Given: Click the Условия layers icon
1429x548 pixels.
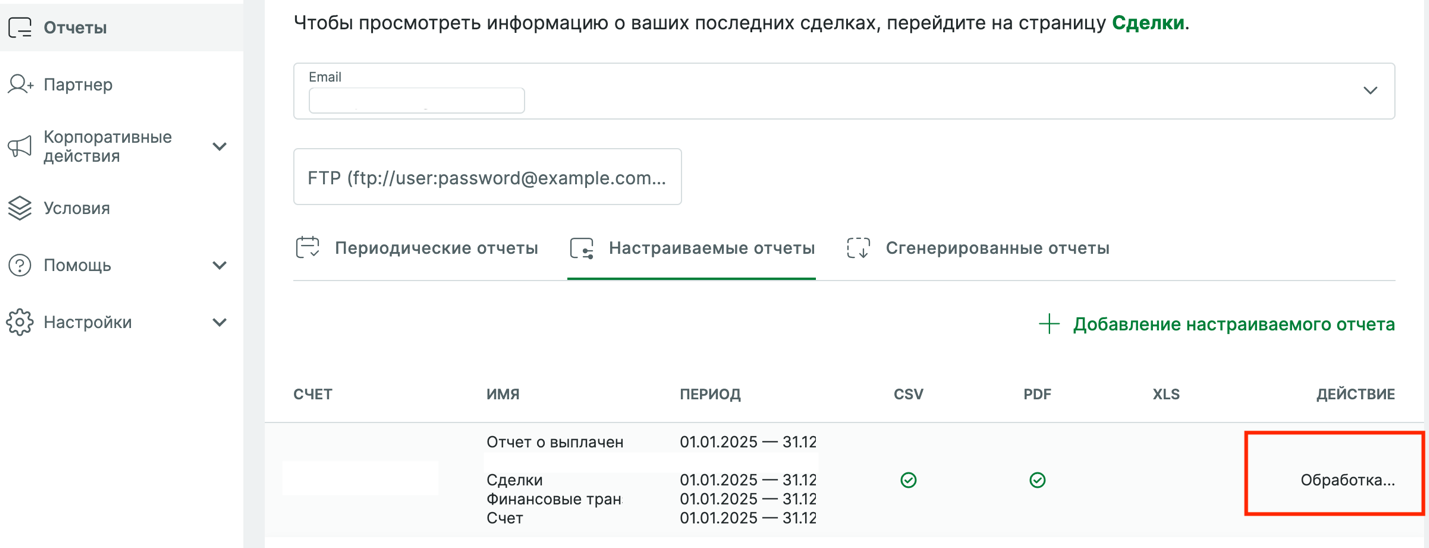Looking at the screenshot, I should point(20,208).
